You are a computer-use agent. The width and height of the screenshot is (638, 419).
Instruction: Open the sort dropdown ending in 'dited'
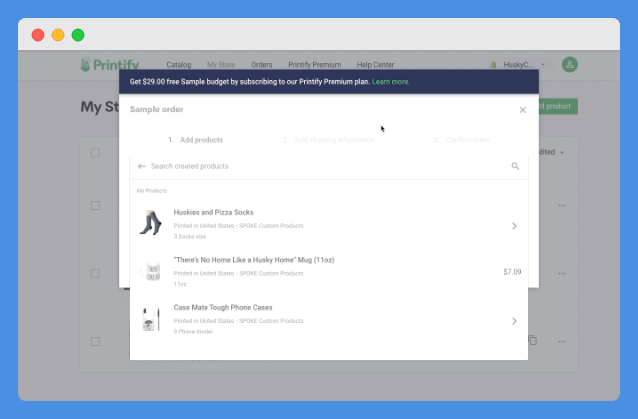point(551,152)
